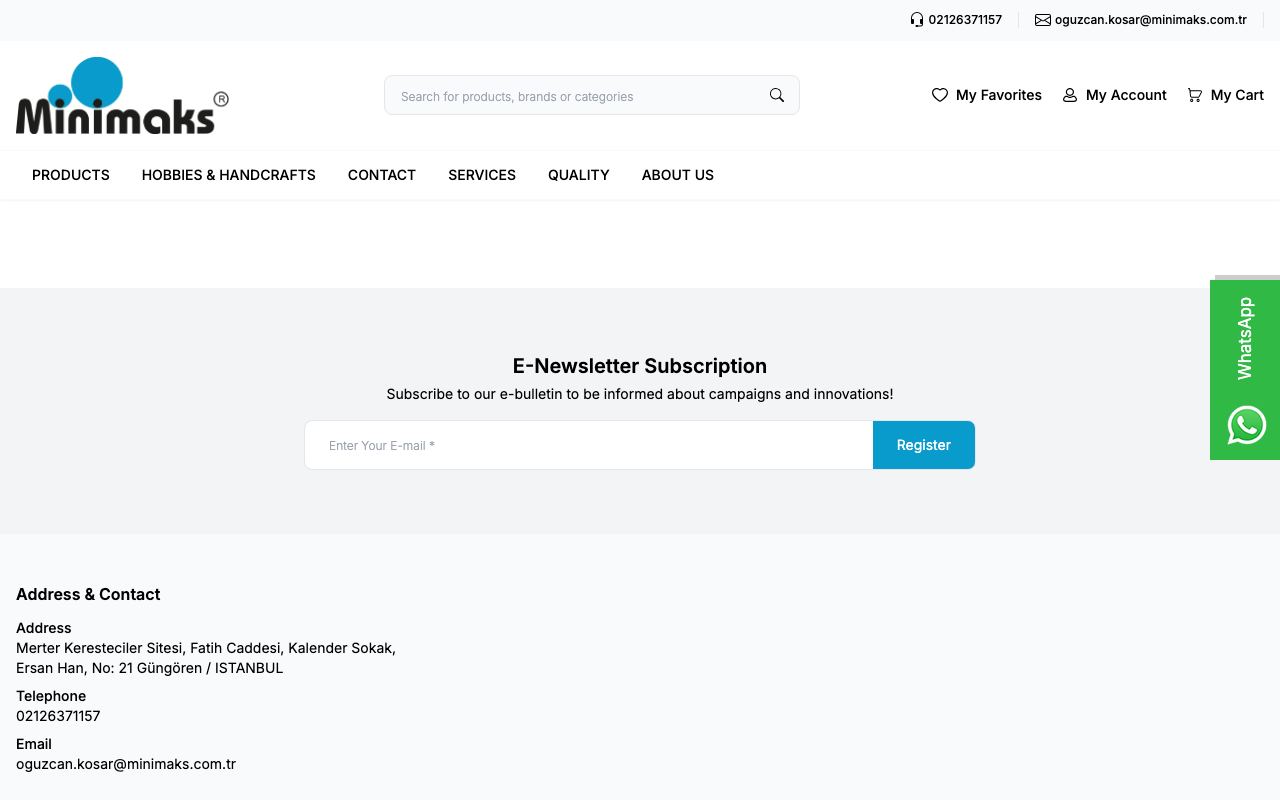Click the footer telephone number
1280x800 pixels.
[x=58, y=716]
